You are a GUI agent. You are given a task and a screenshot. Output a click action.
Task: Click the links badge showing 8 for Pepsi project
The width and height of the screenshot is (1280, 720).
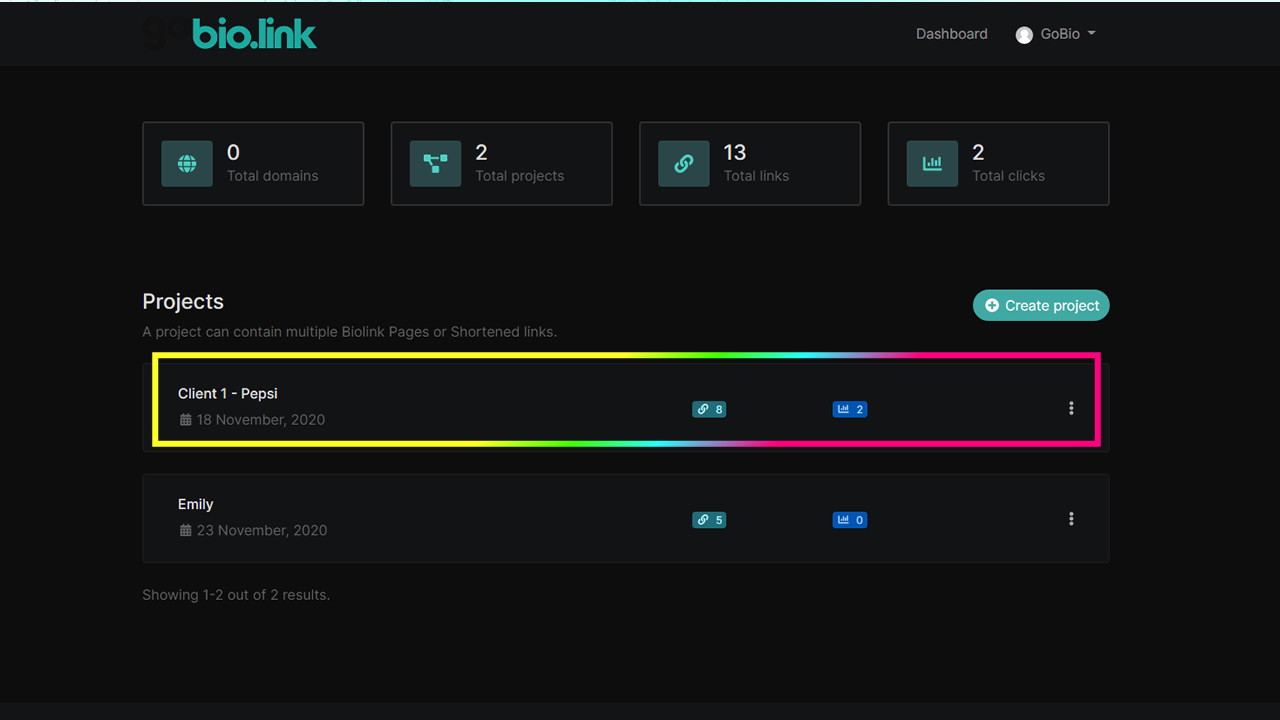coord(709,409)
